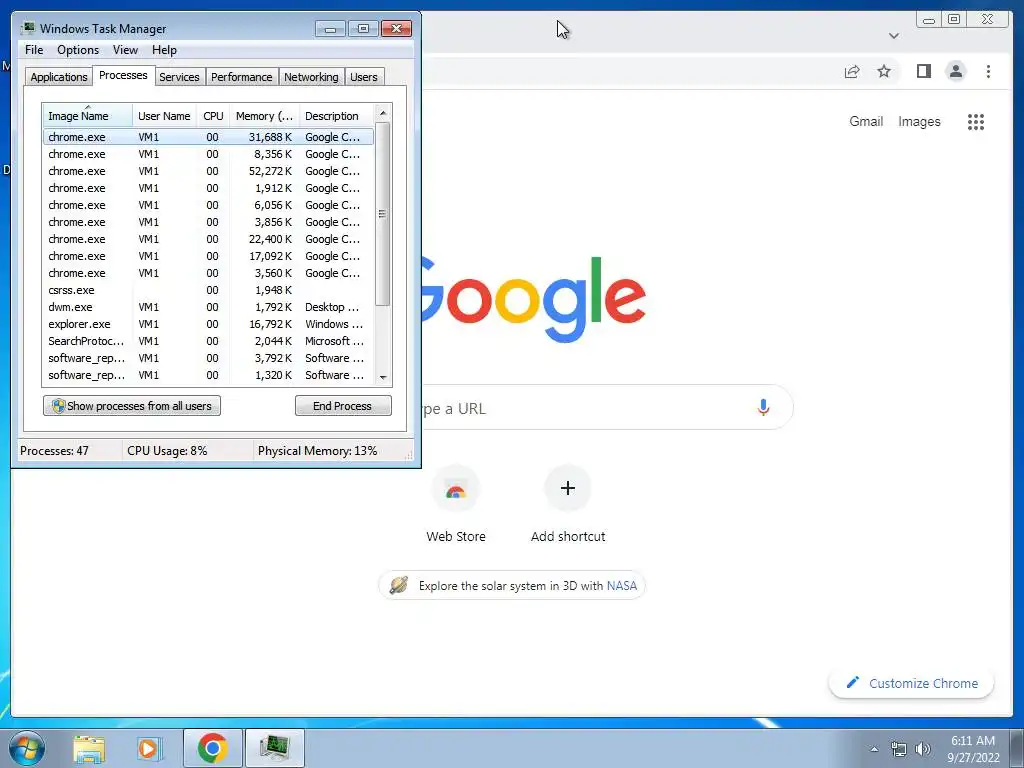Open Task Manager View menu

(x=125, y=50)
